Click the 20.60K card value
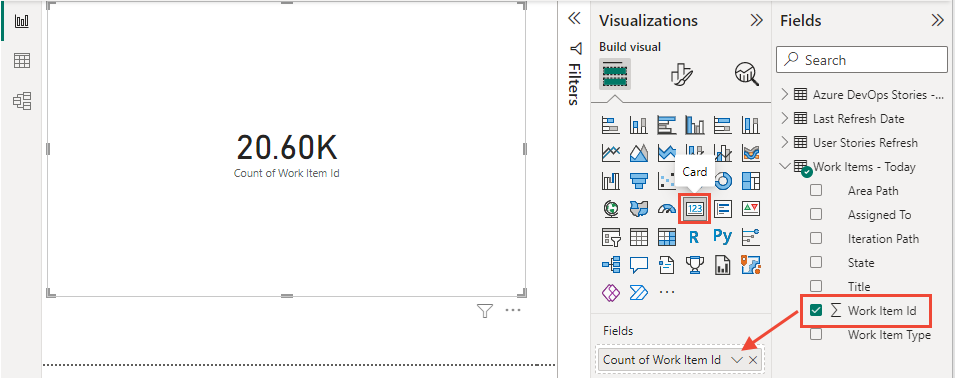955x378 pixels. click(287, 147)
